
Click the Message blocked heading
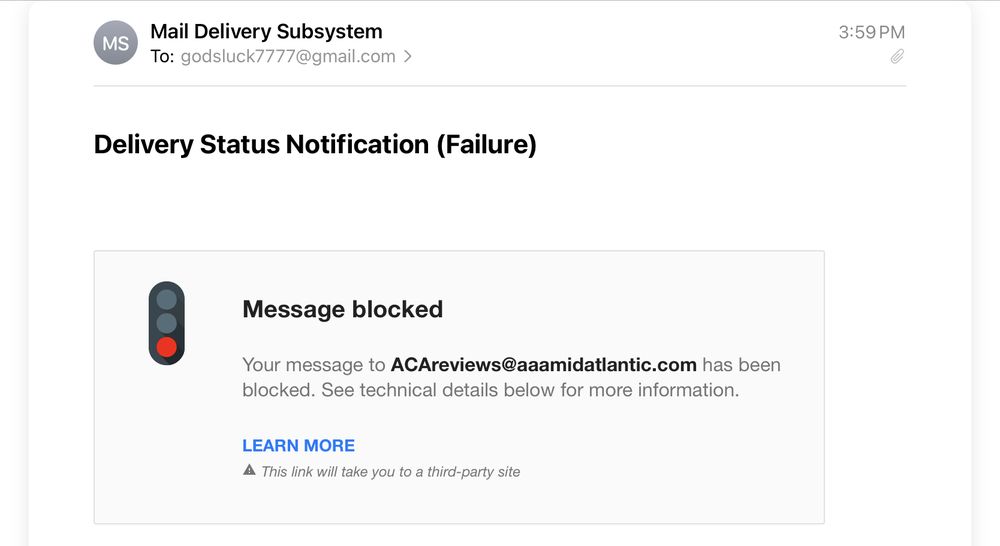point(342,309)
